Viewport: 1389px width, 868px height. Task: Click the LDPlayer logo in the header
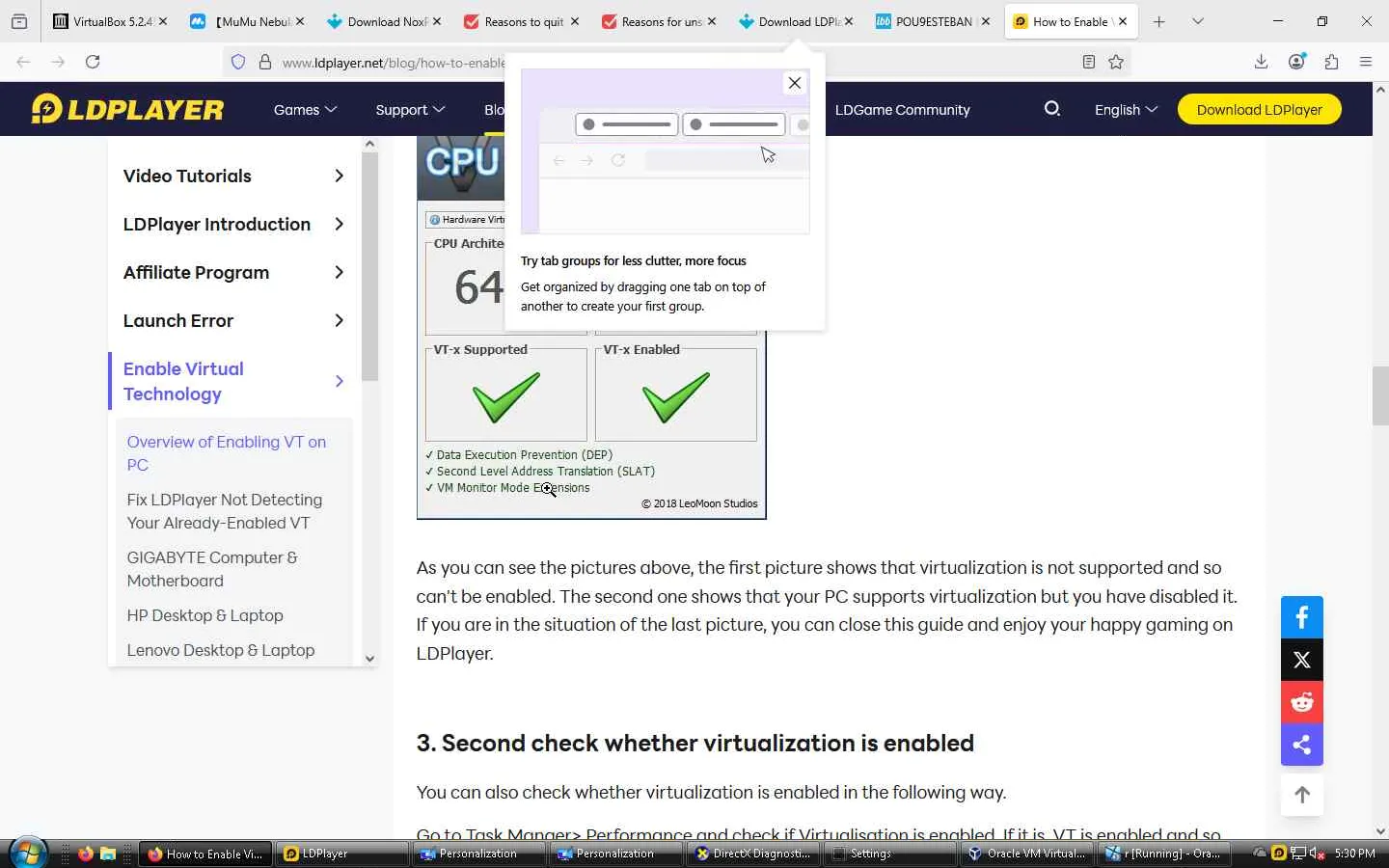[127, 109]
